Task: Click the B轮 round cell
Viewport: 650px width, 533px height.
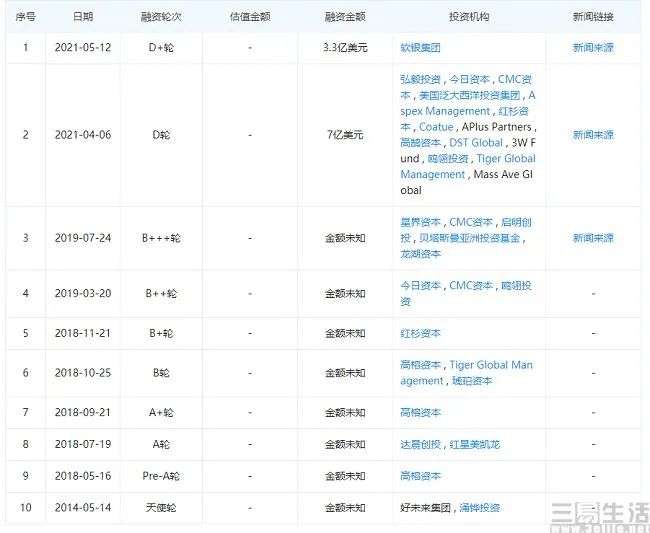Action: click(x=161, y=373)
